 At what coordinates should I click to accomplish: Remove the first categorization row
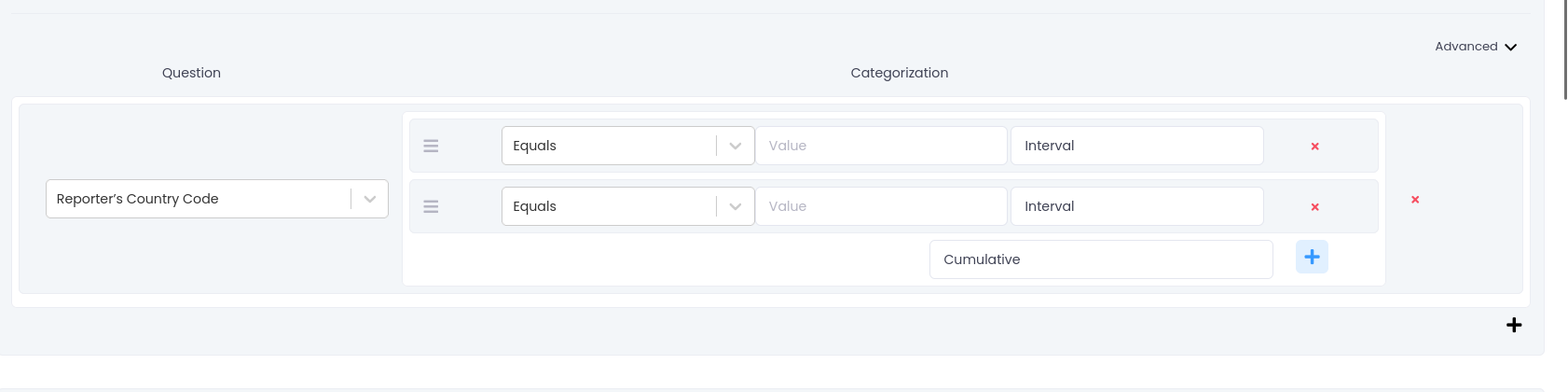pyautogui.click(x=1314, y=147)
